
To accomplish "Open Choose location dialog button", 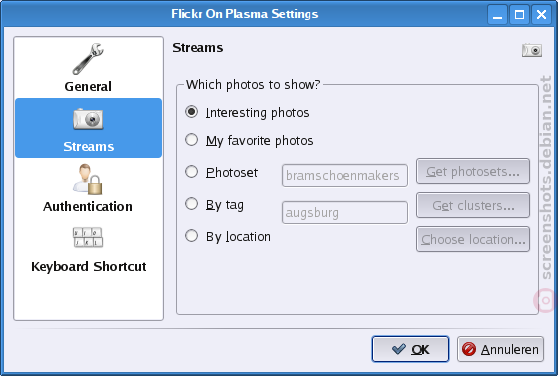I will (x=473, y=239).
